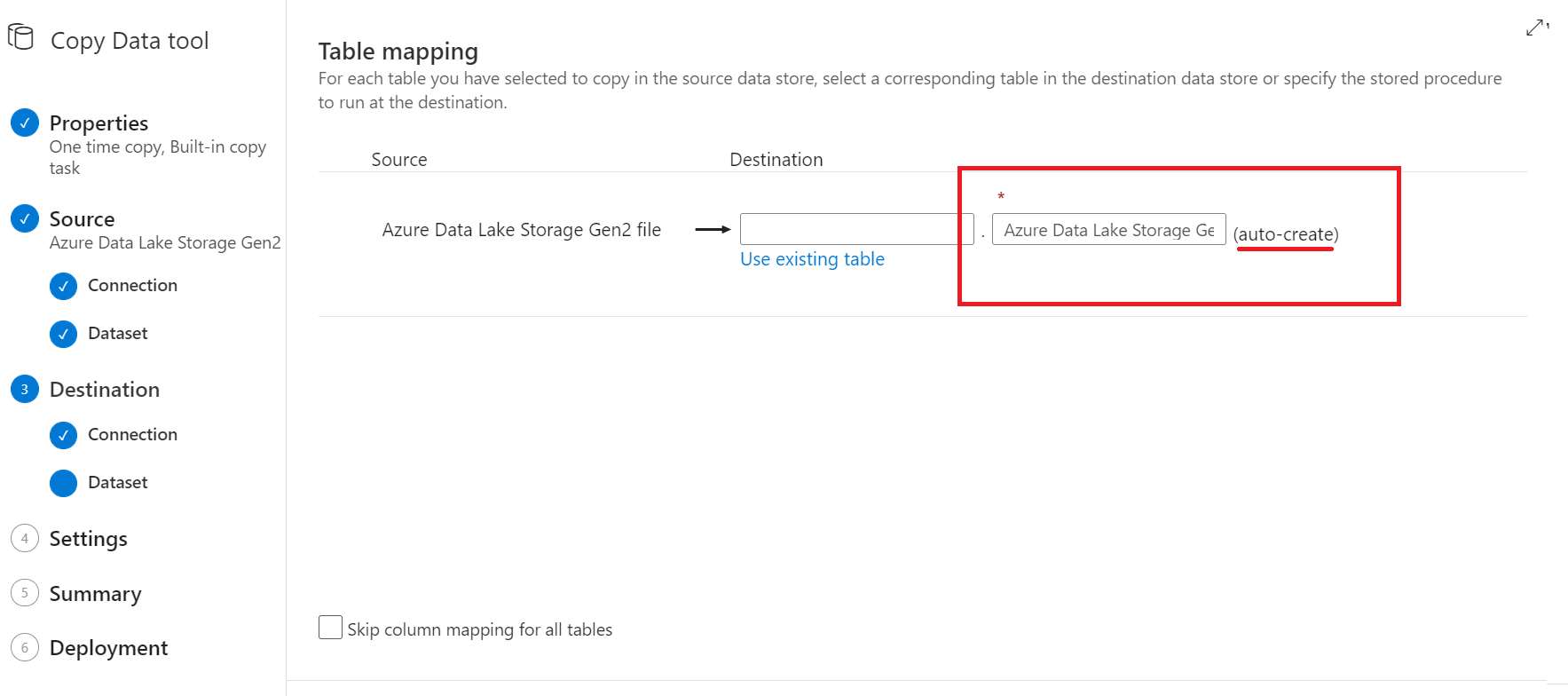The height and width of the screenshot is (696, 1568).
Task: Click the Settings step number 4 icon
Action: (25, 538)
